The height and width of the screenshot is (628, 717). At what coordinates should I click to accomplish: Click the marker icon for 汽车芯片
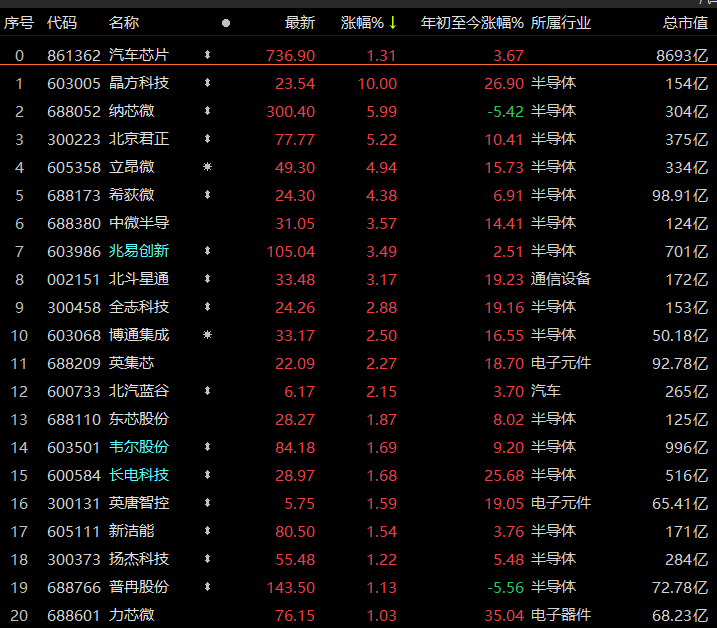coord(207,55)
